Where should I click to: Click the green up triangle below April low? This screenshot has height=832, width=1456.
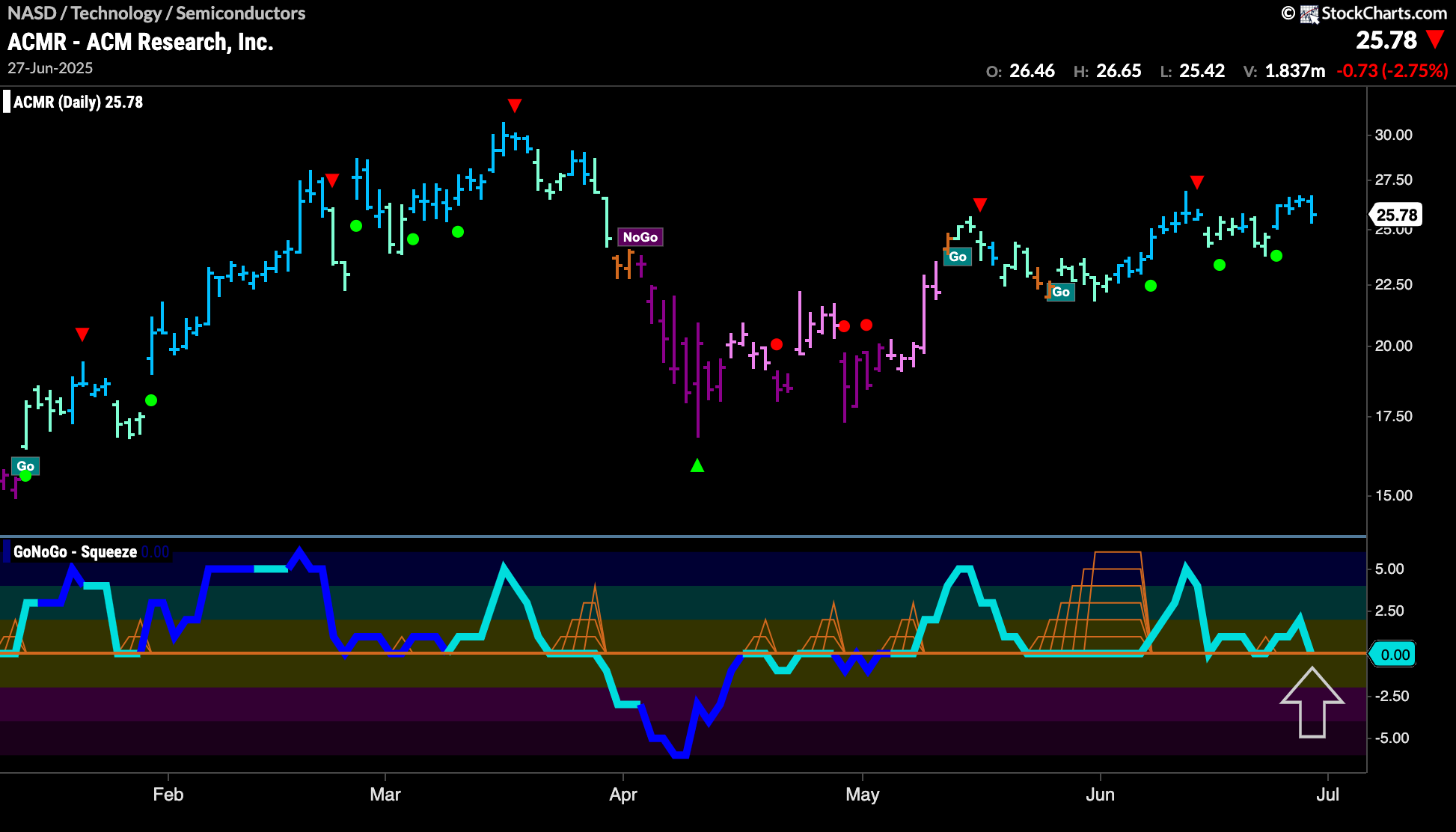tap(697, 465)
